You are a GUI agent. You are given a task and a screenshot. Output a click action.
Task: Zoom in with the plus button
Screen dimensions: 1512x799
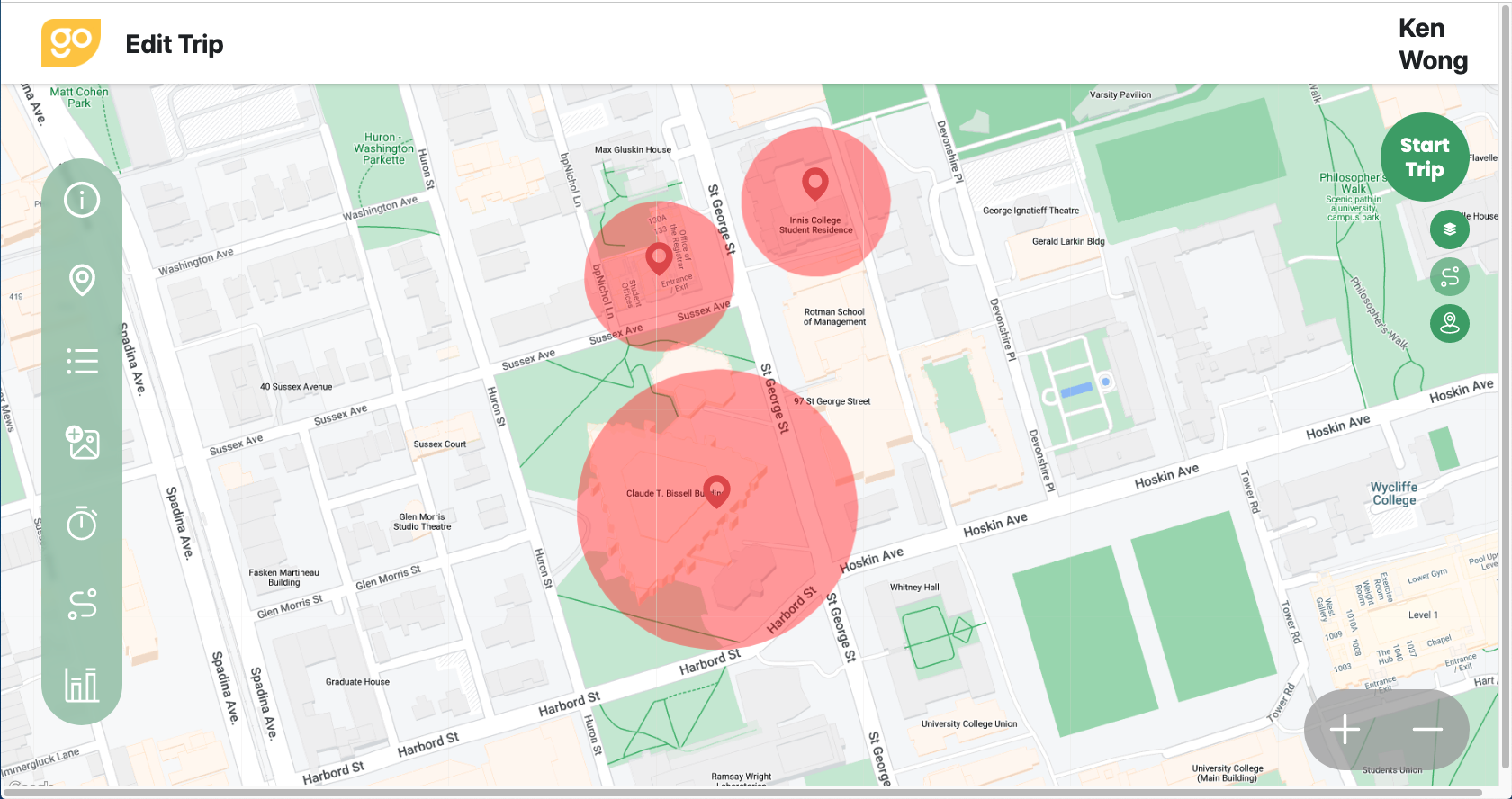[x=1345, y=729]
